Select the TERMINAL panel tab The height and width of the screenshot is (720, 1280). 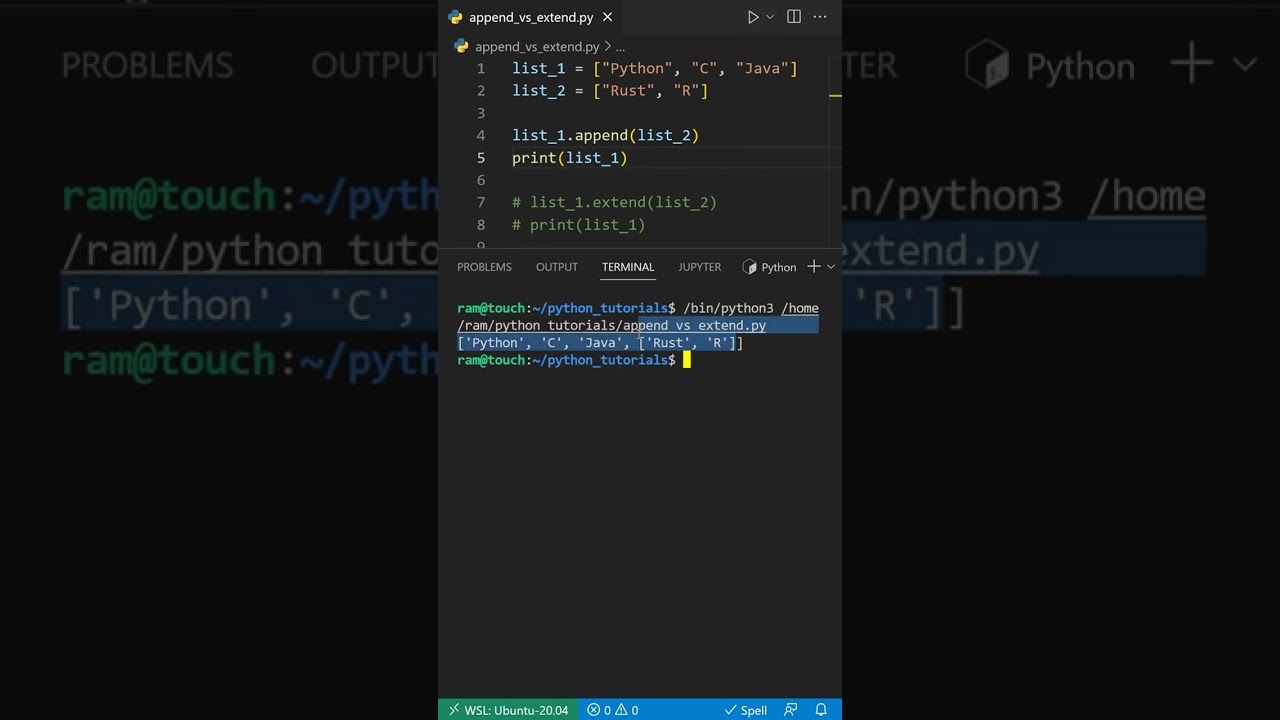(628, 267)
